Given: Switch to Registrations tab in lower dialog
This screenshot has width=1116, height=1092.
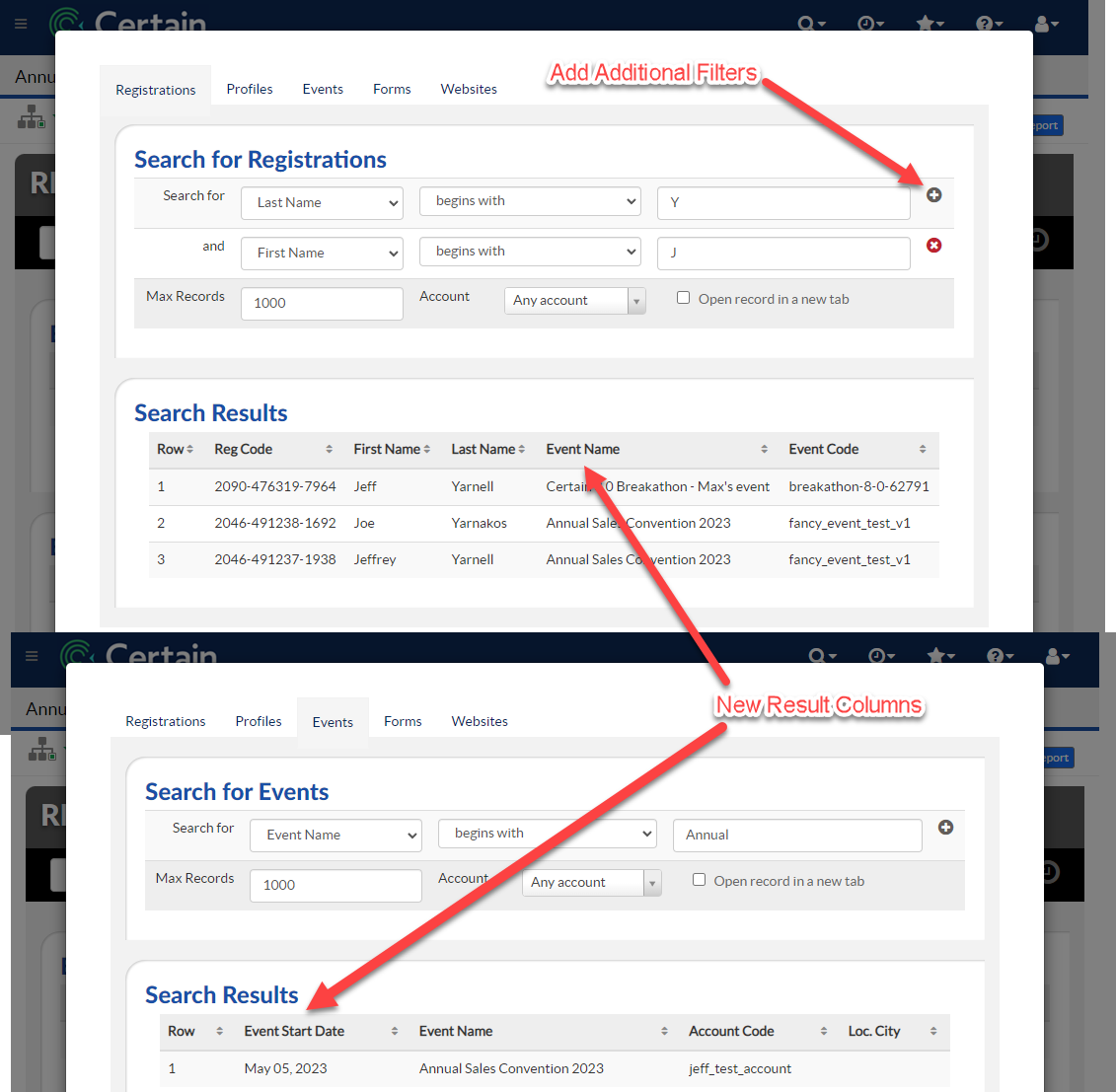Looking at the screenshot, I should (x=165, y=721).
